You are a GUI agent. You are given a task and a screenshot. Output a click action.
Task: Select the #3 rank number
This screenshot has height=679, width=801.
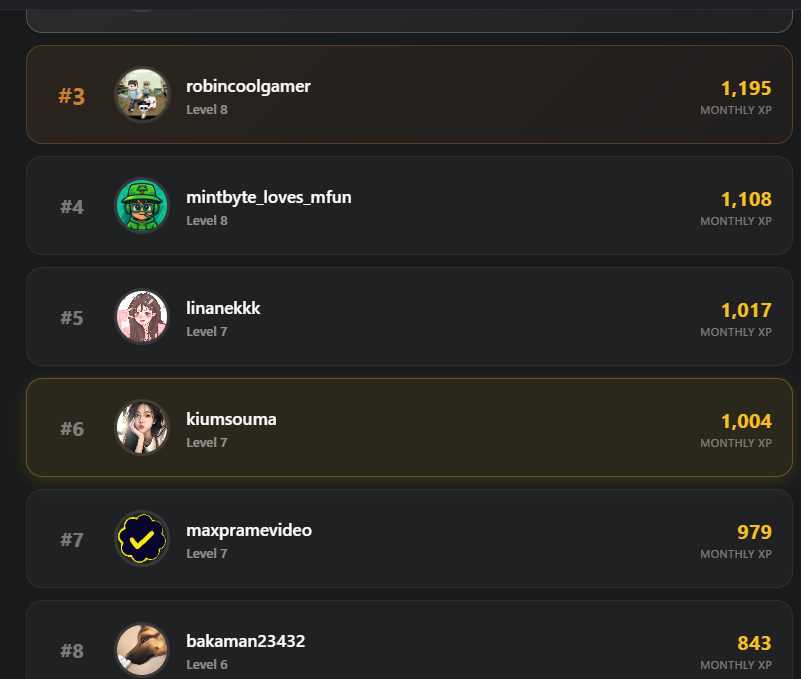(72, 96)
